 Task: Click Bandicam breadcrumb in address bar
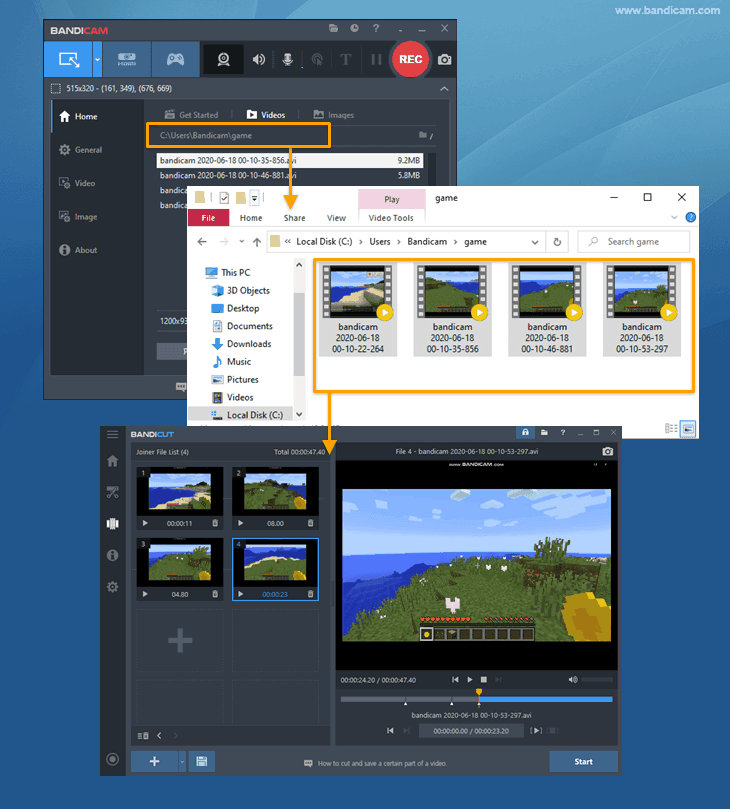pos(427,242)
